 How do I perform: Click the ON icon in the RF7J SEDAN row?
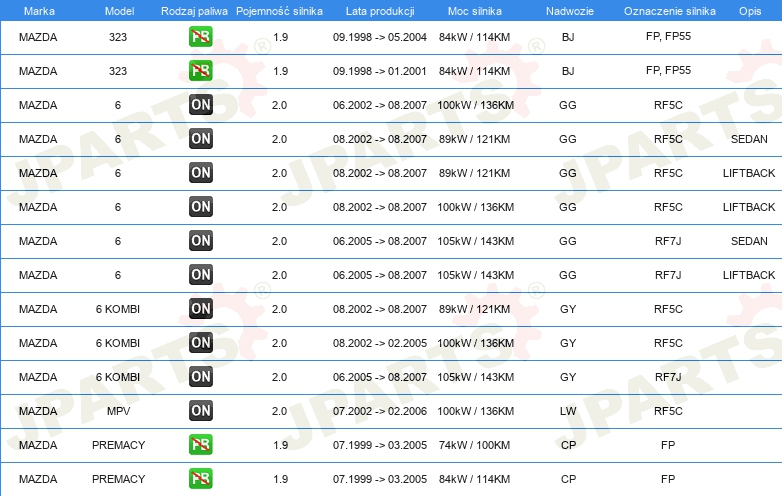[200, 240]
